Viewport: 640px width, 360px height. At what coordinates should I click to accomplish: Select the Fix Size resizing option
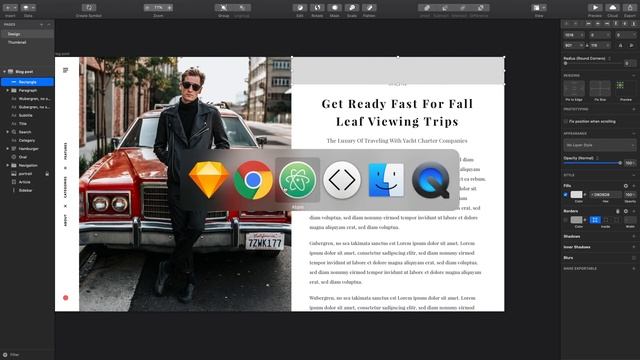[x=600, y=89]
